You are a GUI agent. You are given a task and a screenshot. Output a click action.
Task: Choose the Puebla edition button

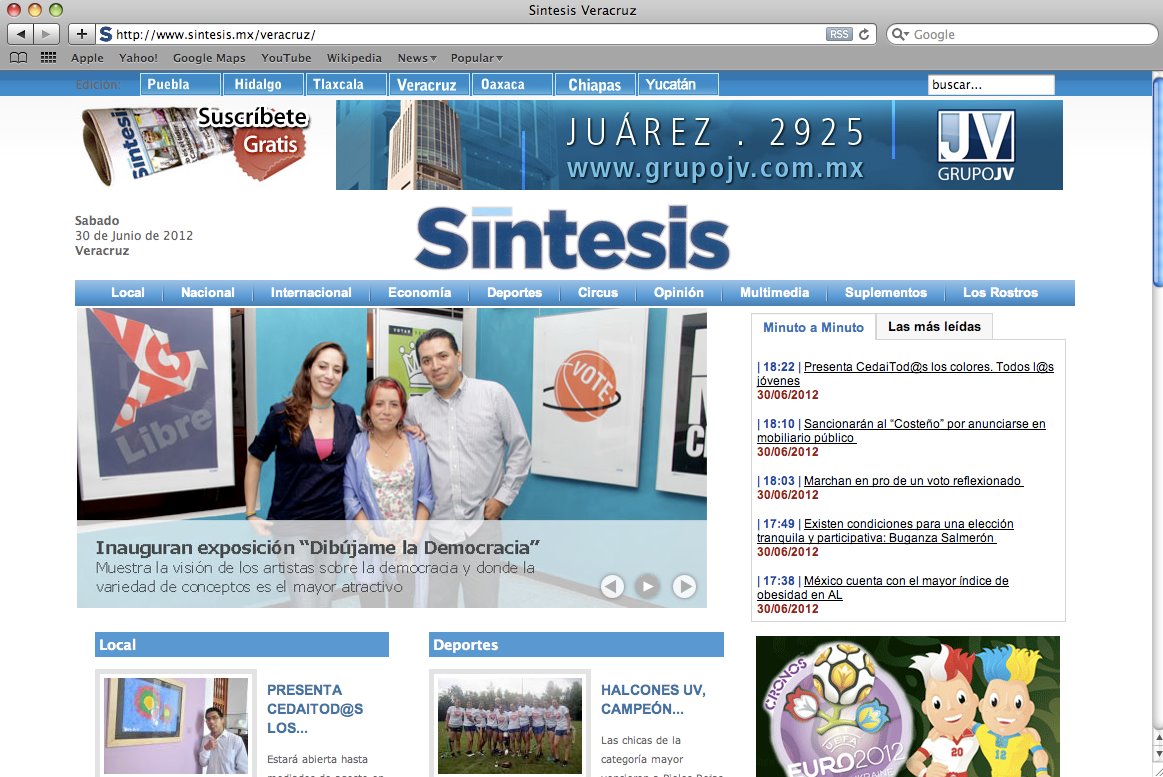pyautogui.click(x=179, y=85)
